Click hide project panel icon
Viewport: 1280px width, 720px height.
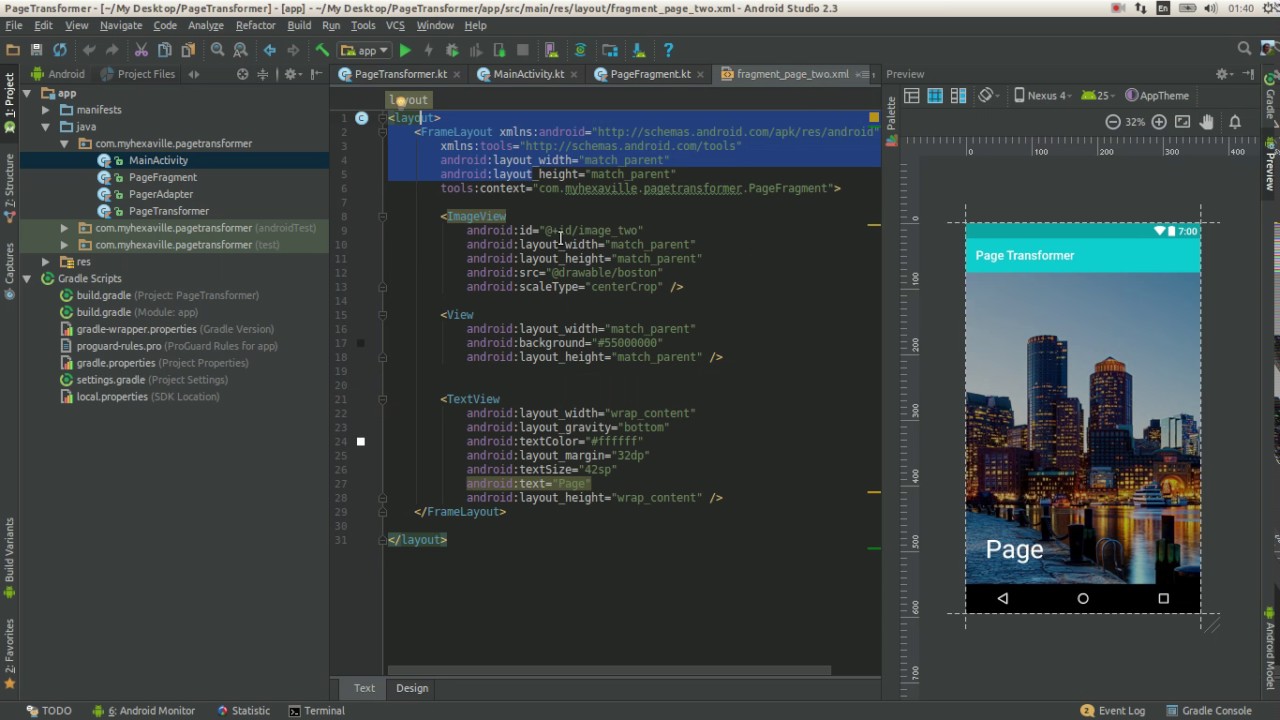coord(314,74)
